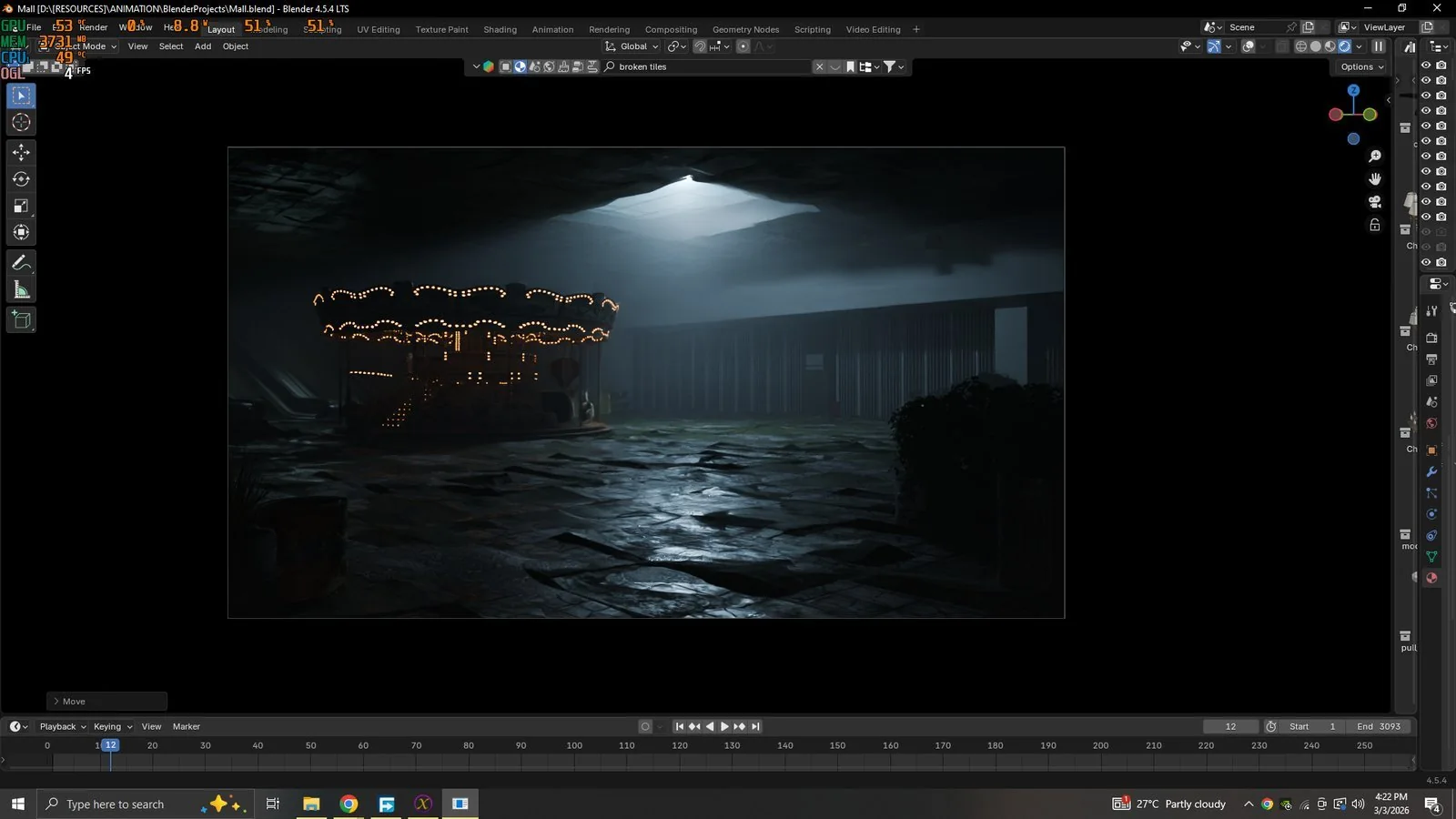Jump to timeline end frame

pyautogui.click(x=755, y=727)
